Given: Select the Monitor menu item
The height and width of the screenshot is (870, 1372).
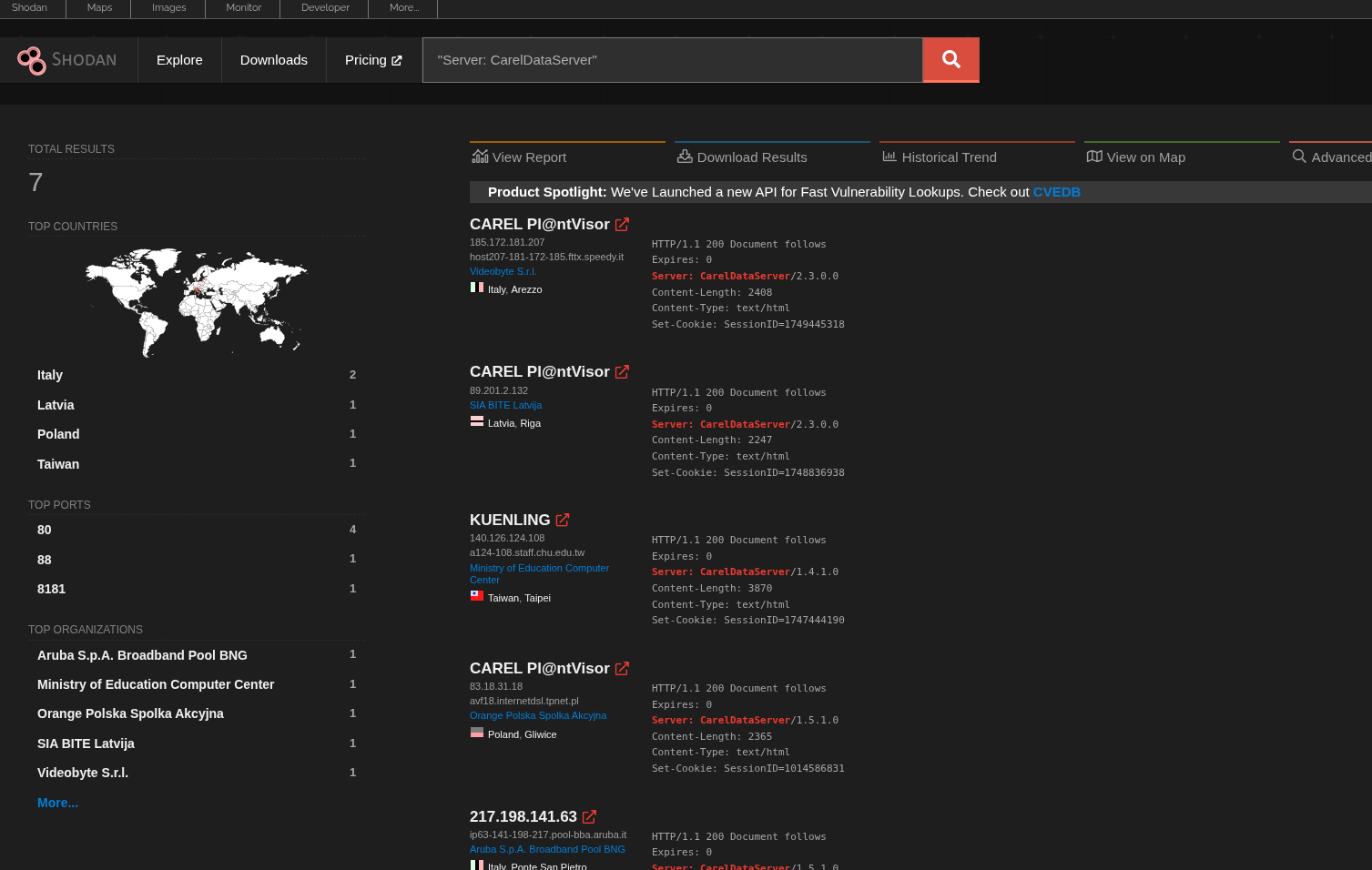Looking at the screenshot, I should pyautogui.click(x=242, y=8).
